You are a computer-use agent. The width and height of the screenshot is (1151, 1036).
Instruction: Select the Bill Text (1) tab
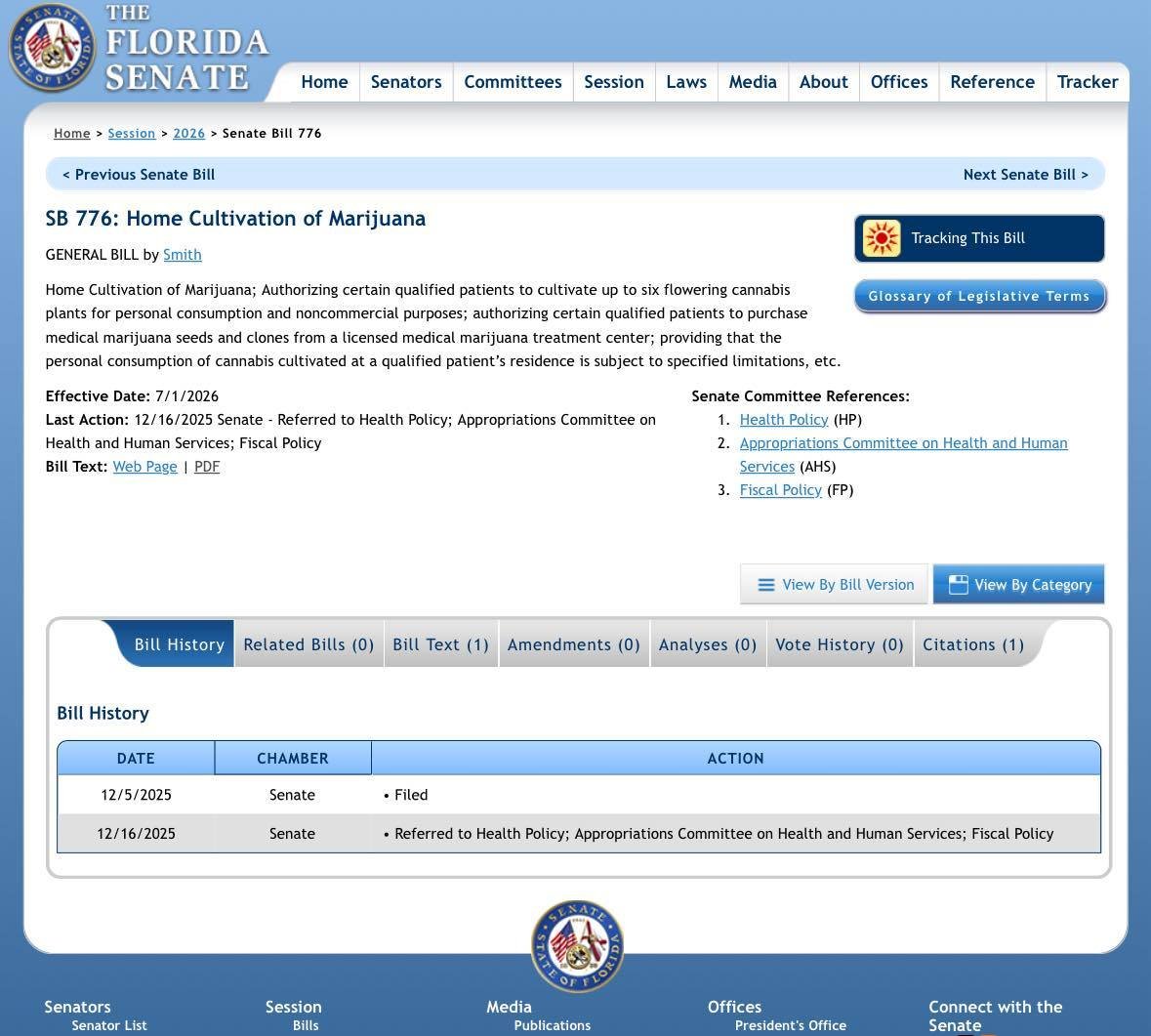[x=440, y=643]
